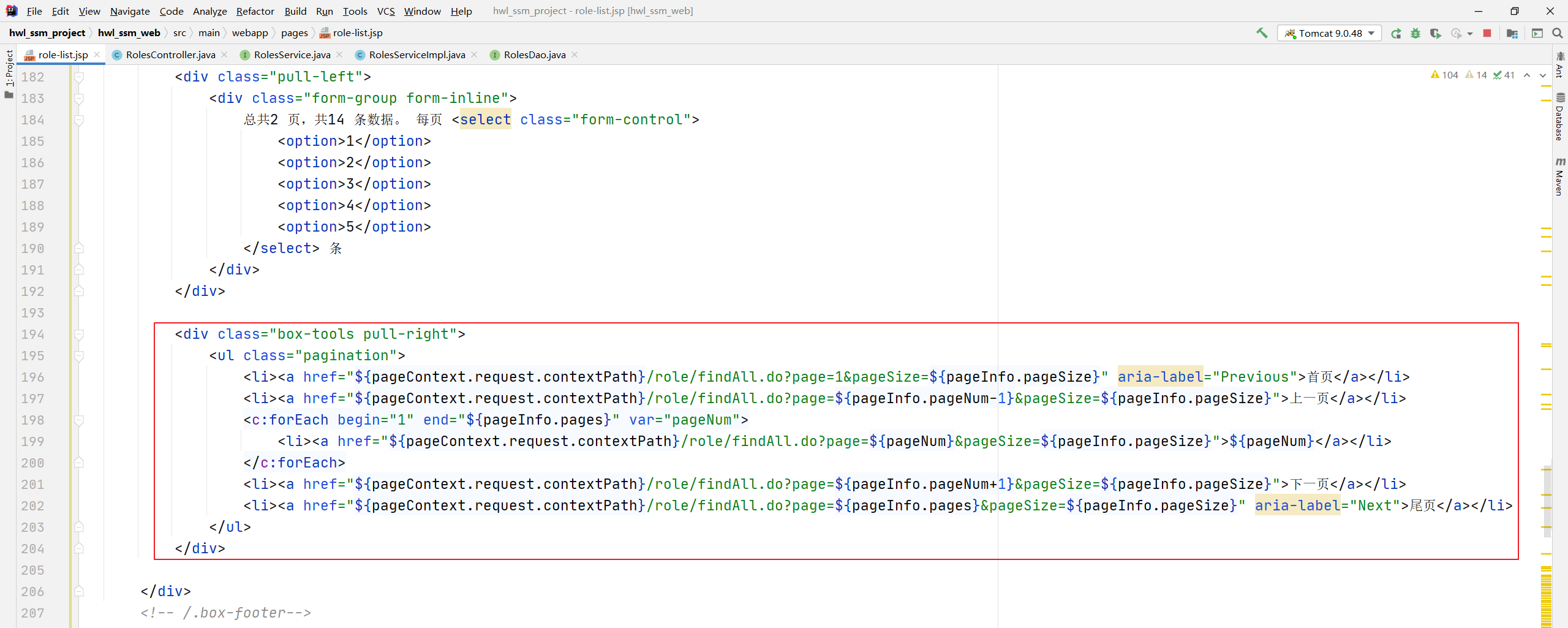Place cursor on highlighted select tag line 184
The image size is (1568, 628).
tap(485, 119)
